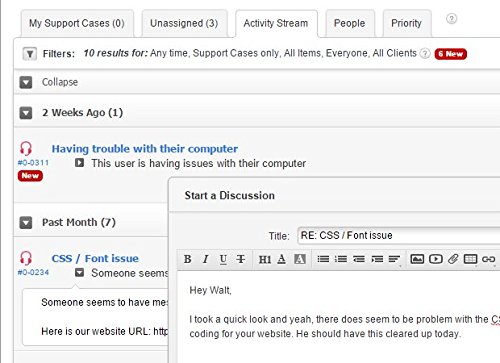Click the help icon after All Clients

click(x=425, y=53)
